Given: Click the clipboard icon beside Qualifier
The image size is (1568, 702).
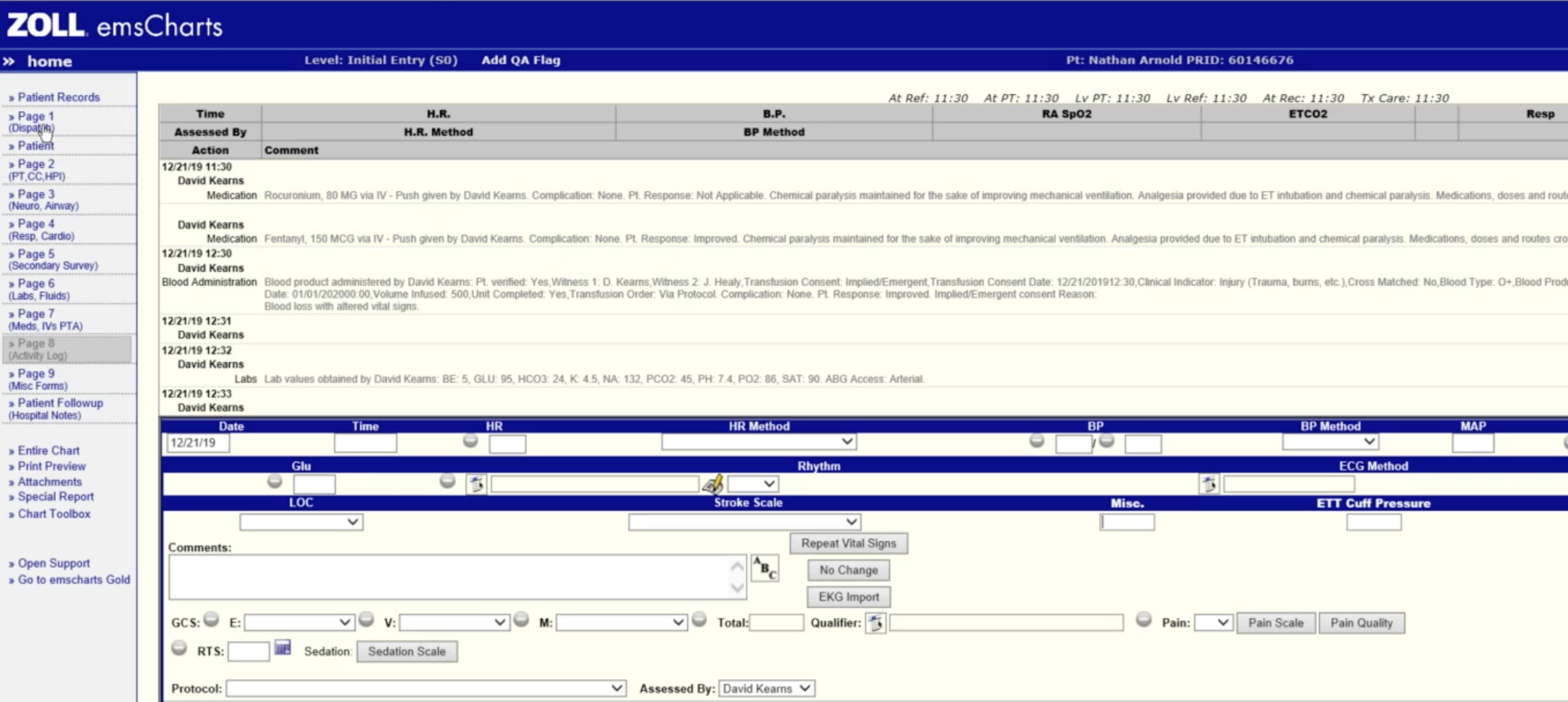Looking at the screenshot, I should [x=876, y=623].
